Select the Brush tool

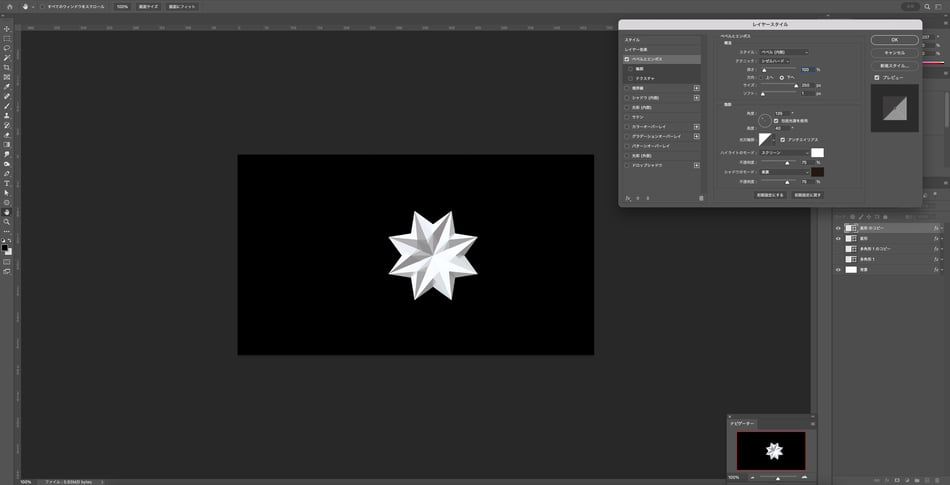click(x=7, y=106)
